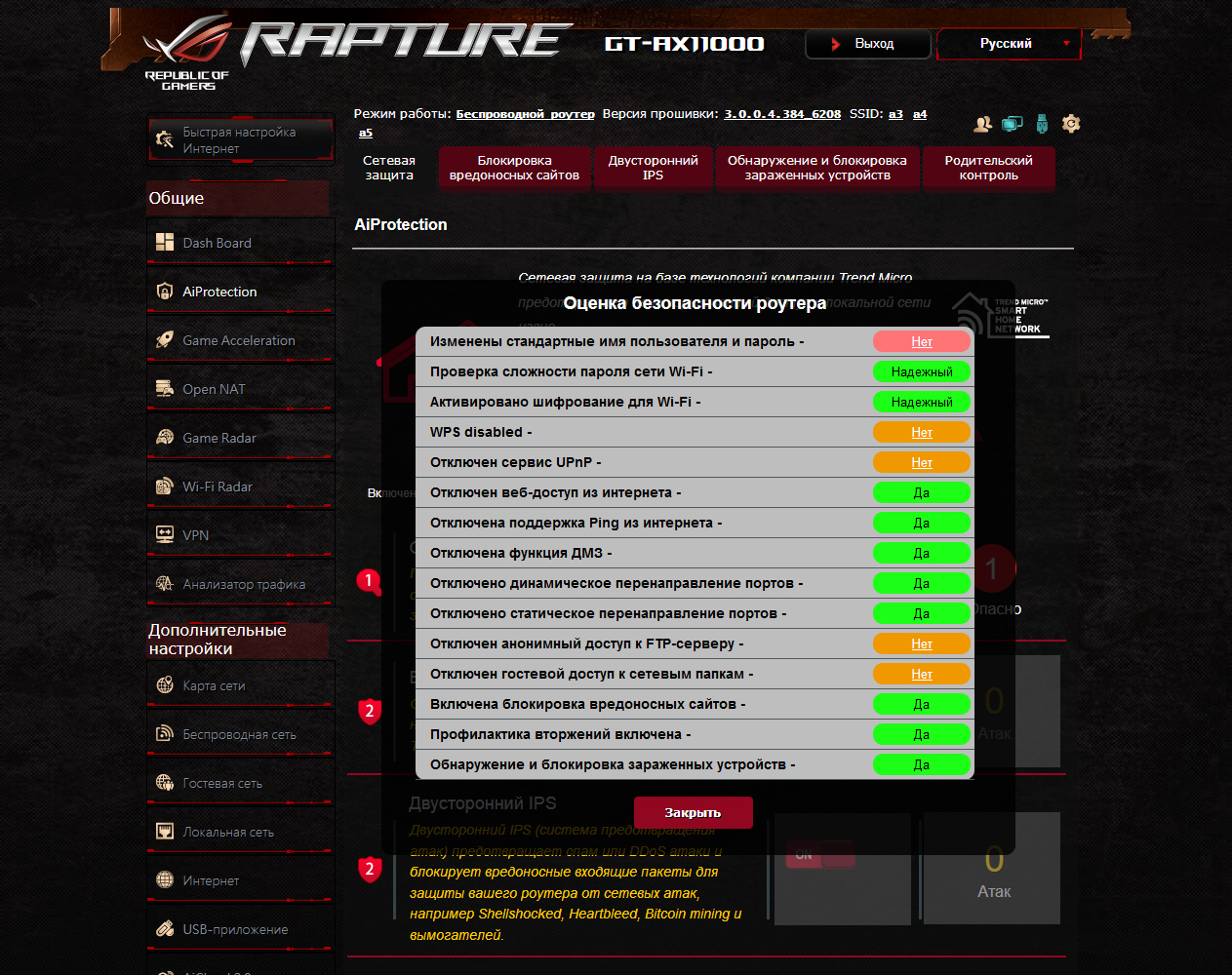Click the Закрыть button in the dialog
Image resolution: width=1232 pixels, height=975 pixels.
[693, 812]
